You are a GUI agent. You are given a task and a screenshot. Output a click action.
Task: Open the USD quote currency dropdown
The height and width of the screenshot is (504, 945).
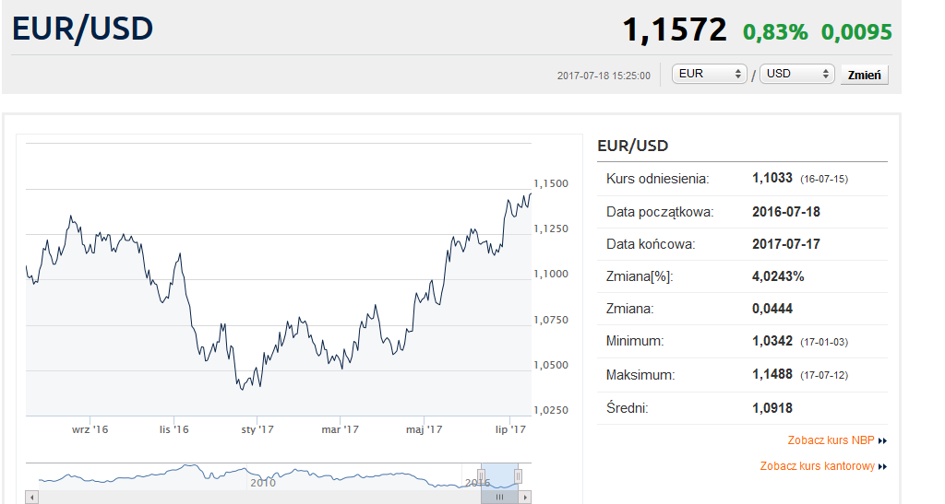coord(797,74)
